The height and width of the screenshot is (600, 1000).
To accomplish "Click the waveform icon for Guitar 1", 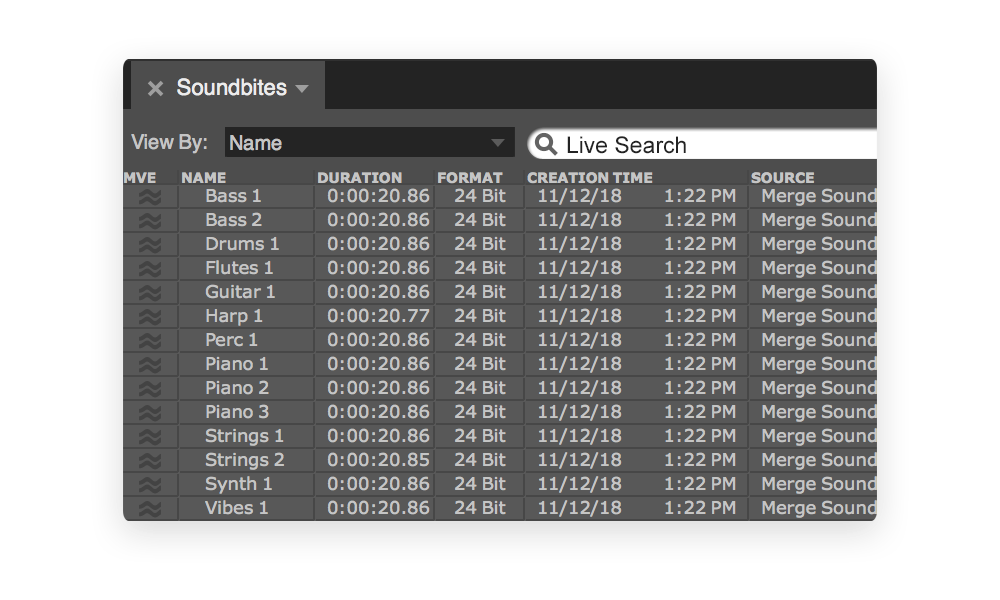I will 150,293.
